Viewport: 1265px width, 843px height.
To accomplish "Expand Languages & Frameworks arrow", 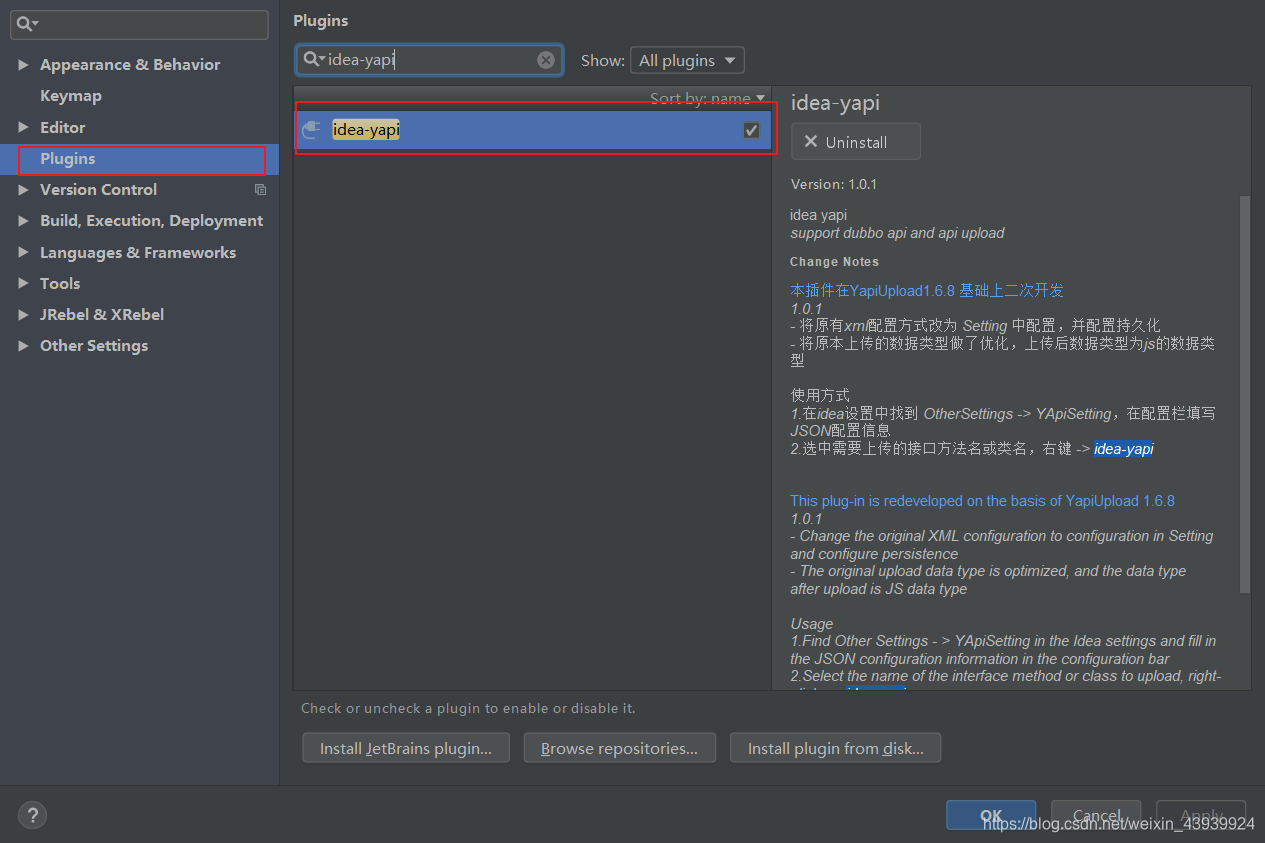I will tap(23, 253).
